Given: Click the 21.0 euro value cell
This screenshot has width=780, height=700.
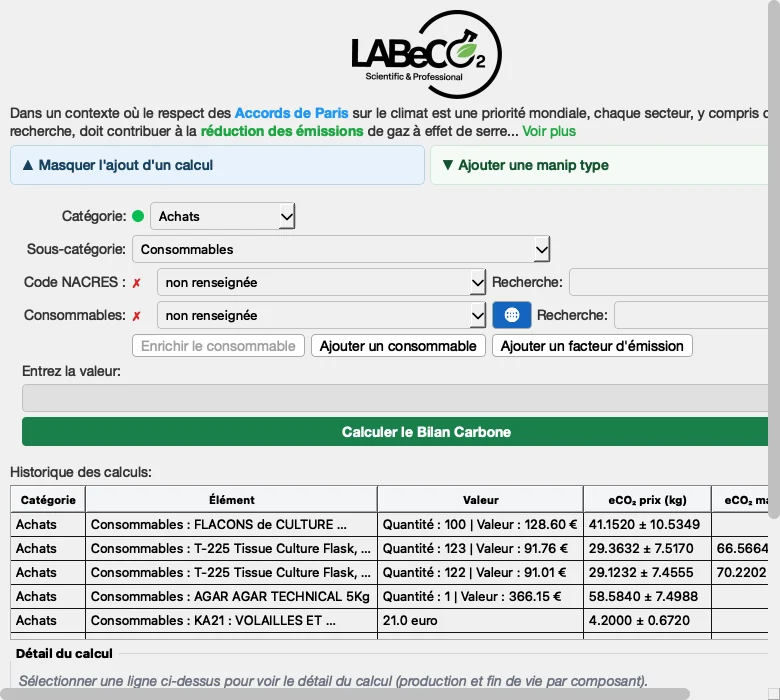Looking at the screenshot, I should click(481, 620).
